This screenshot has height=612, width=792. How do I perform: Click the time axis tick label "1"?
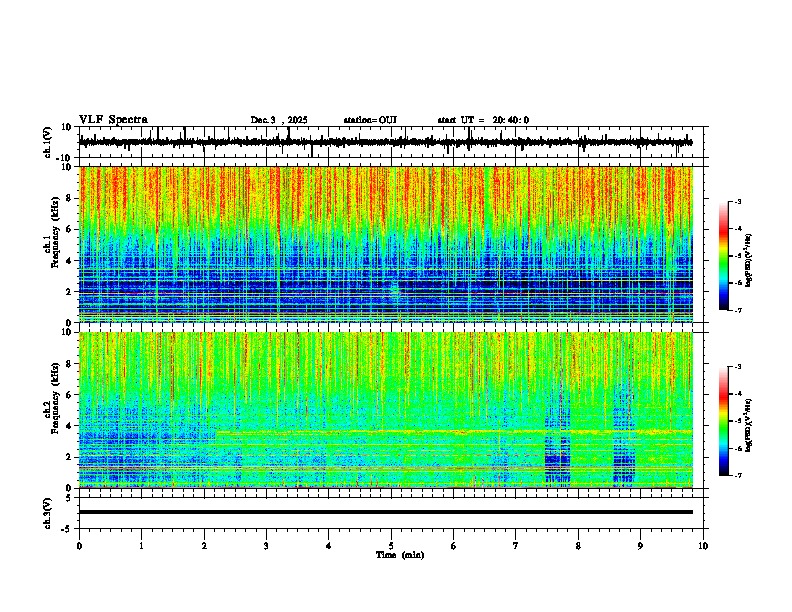pos(141,546)
